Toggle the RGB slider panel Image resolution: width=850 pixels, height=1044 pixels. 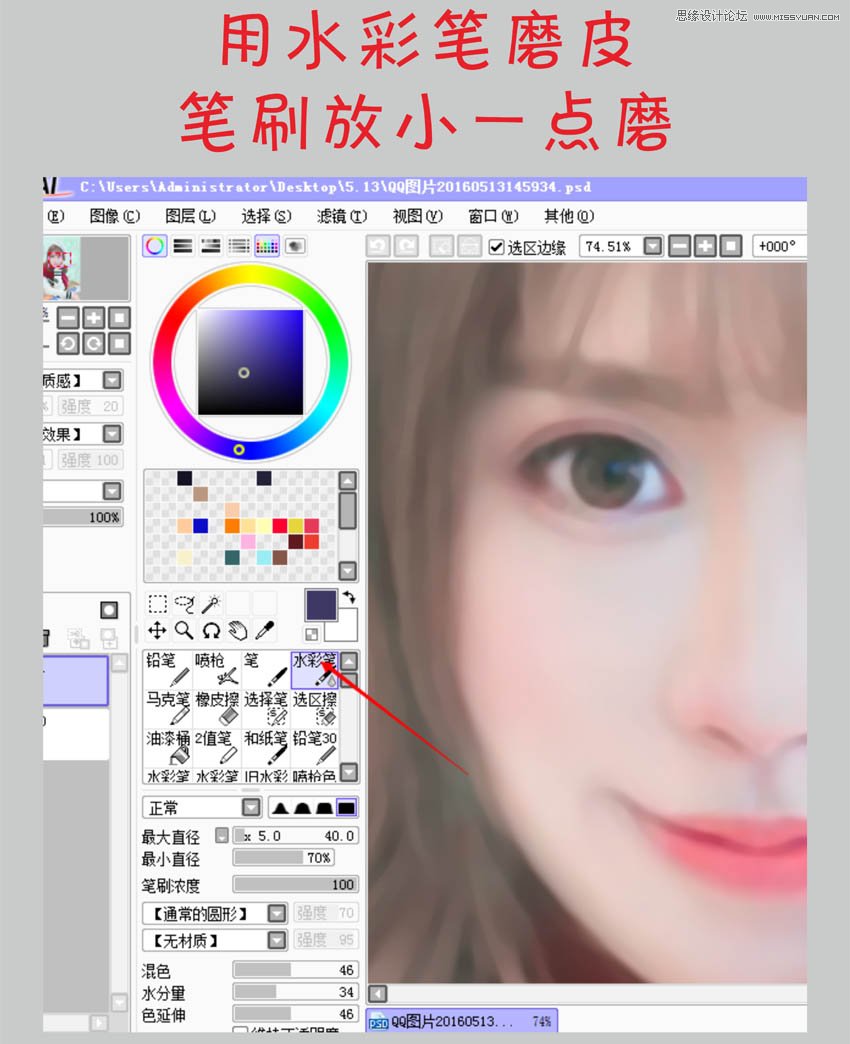point(183,246)
